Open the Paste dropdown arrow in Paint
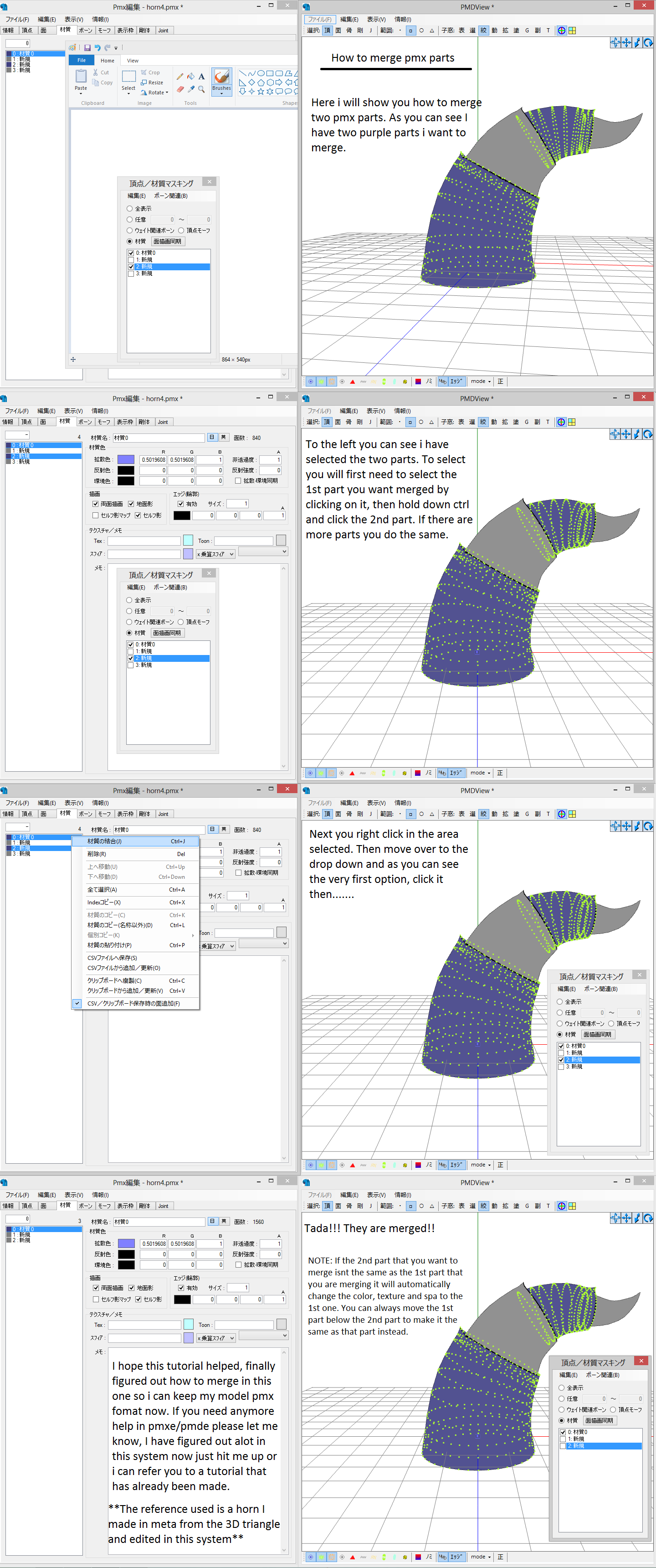 (81, 94)
